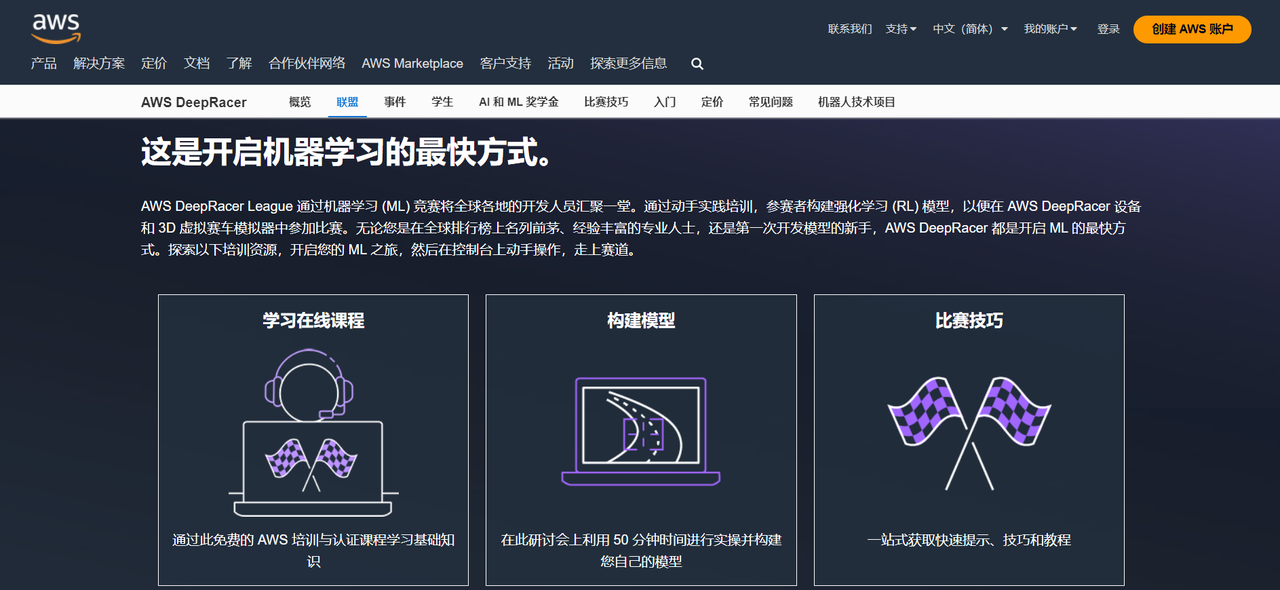Viewport: 1280px width, 590px height.
Task: Click 联系我们 link
Action: click(850, 29)
